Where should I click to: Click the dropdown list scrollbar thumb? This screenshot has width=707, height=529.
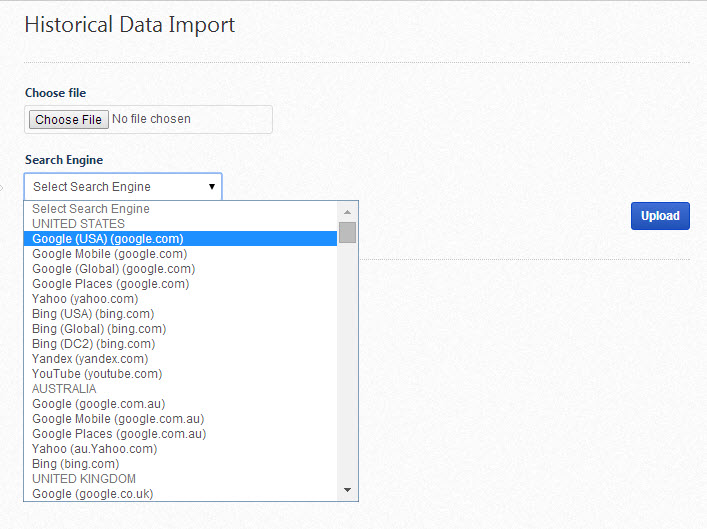(x=348, y=233)
